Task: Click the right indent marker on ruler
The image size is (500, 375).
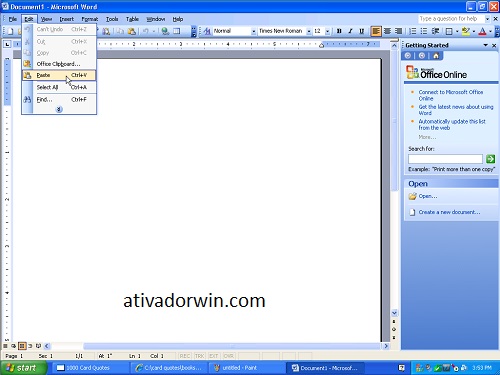Action: pyautogui.click(x=321, y=46)
